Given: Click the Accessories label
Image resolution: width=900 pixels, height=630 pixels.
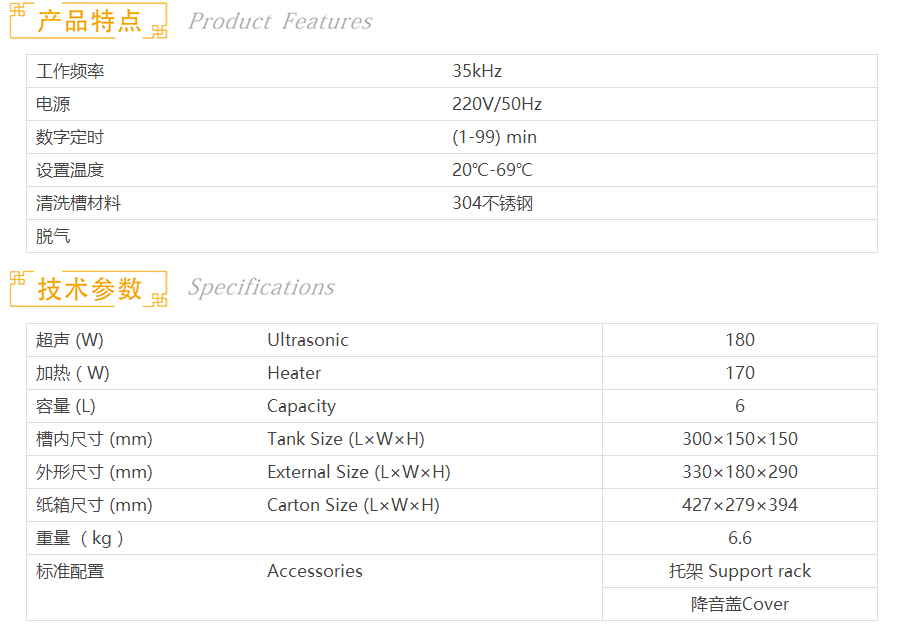Looking at the screenshot, I should click(314, 571).
